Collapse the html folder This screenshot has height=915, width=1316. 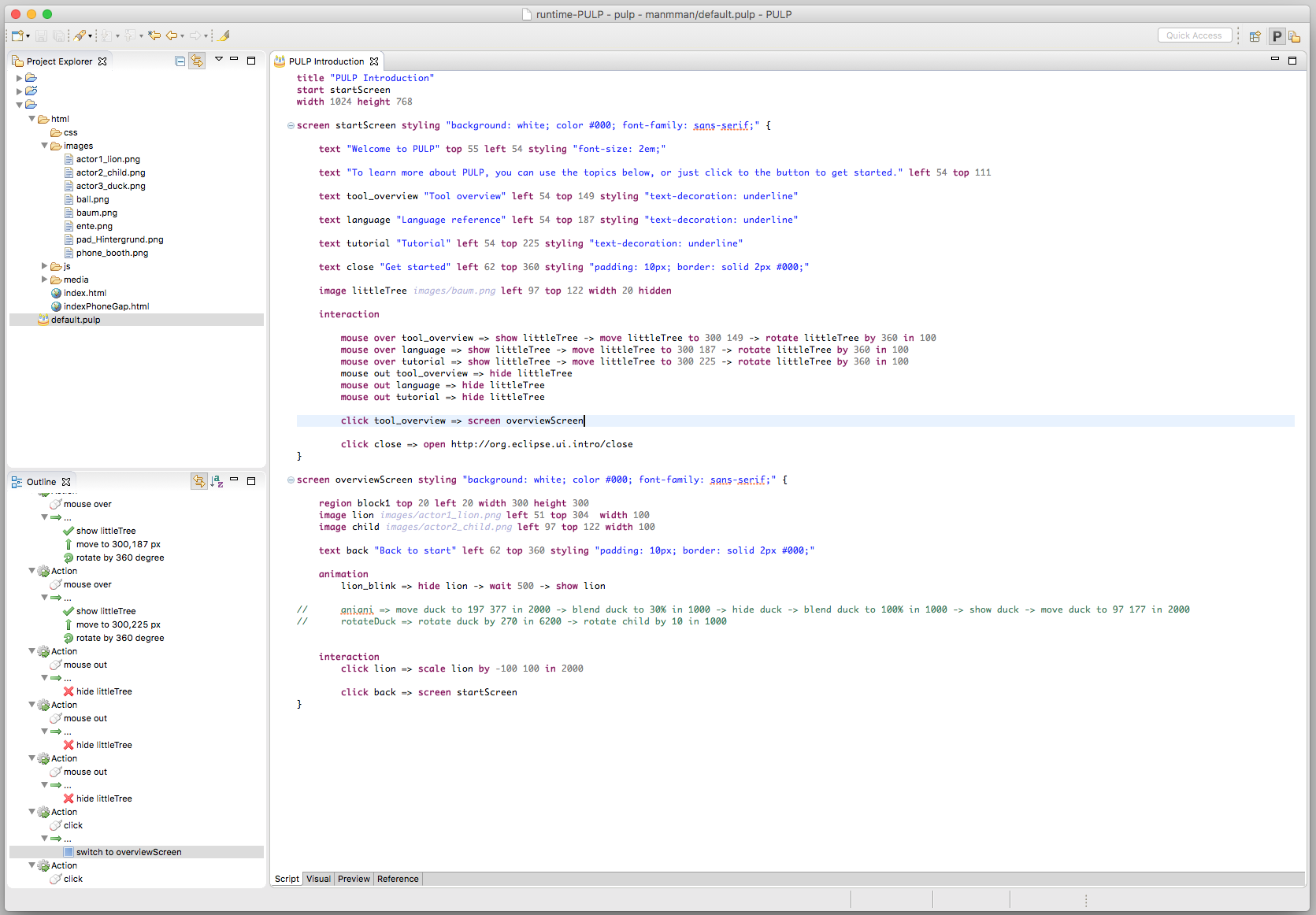click(32, 119)
